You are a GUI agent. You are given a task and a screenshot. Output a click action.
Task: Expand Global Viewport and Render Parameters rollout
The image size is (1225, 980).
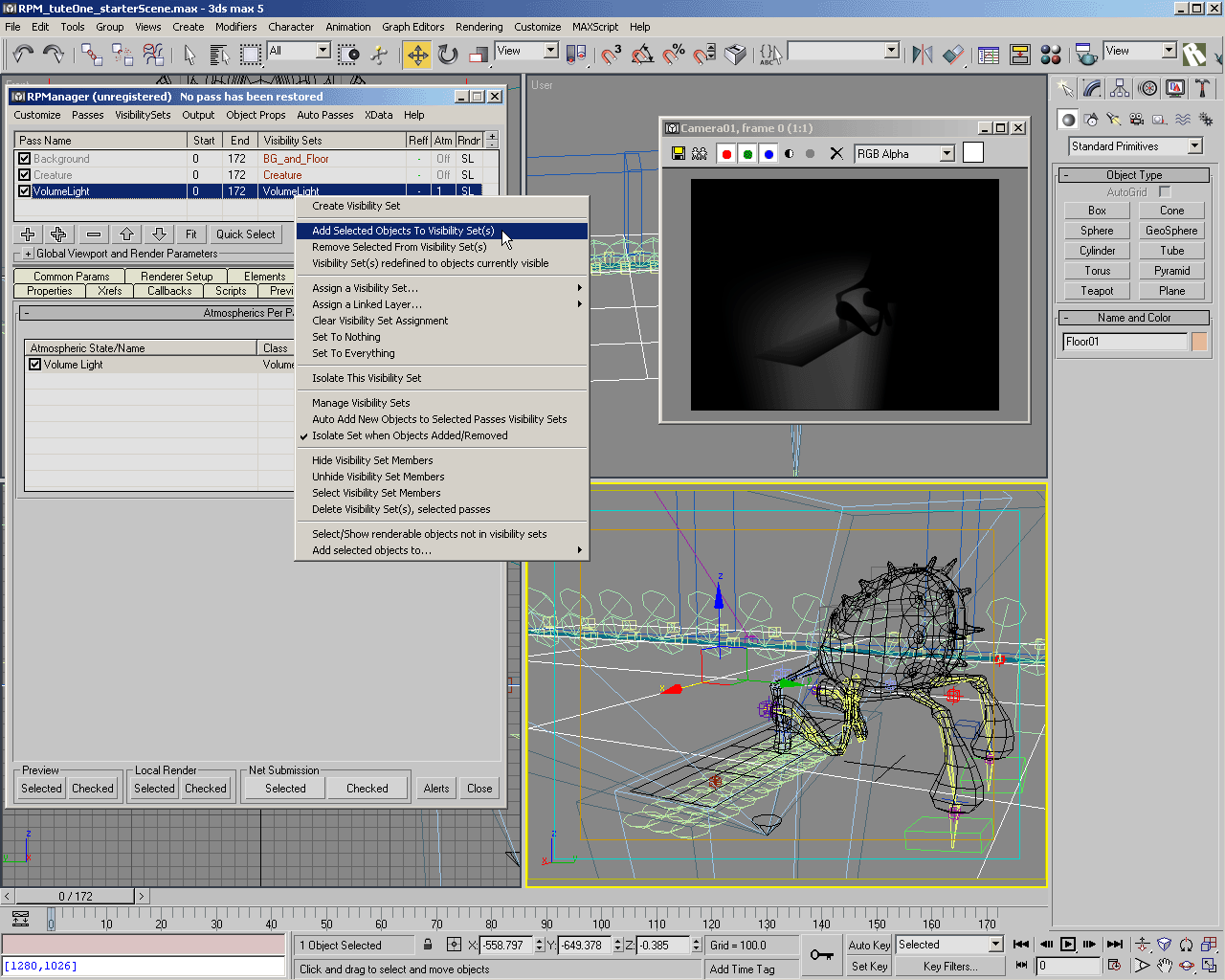pyautogui.click(x=29, y=254)
